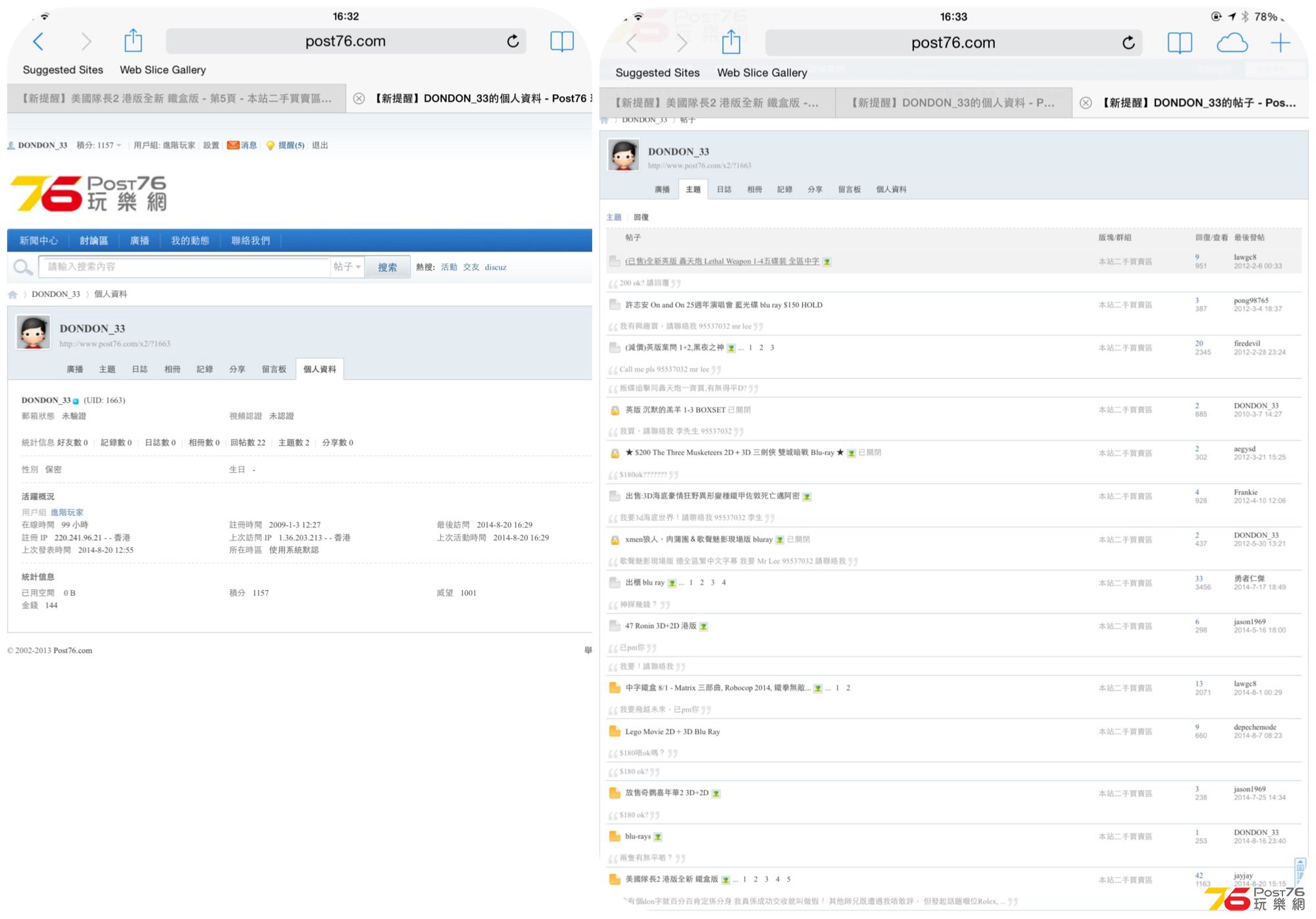Open the share sheet in left Safari window

[134, 40]
